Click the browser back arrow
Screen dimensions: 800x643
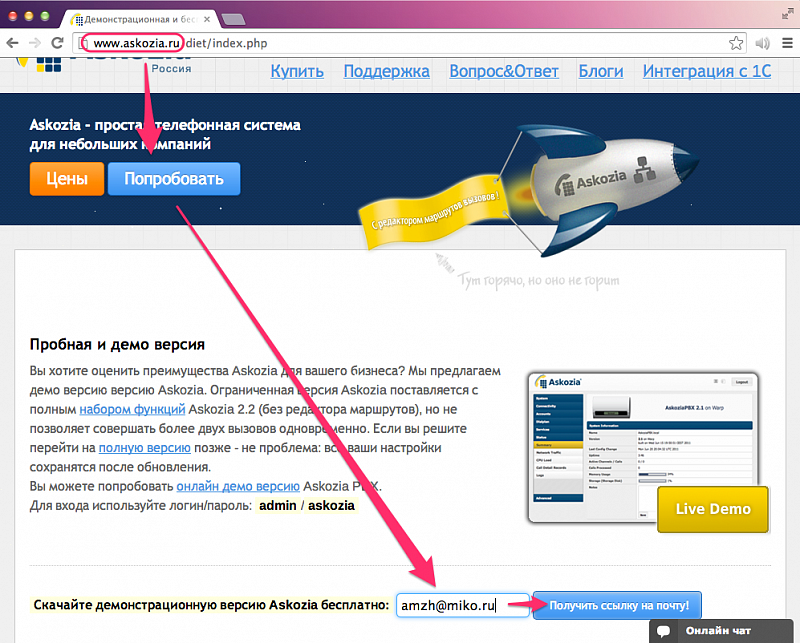tap(12, 43)
